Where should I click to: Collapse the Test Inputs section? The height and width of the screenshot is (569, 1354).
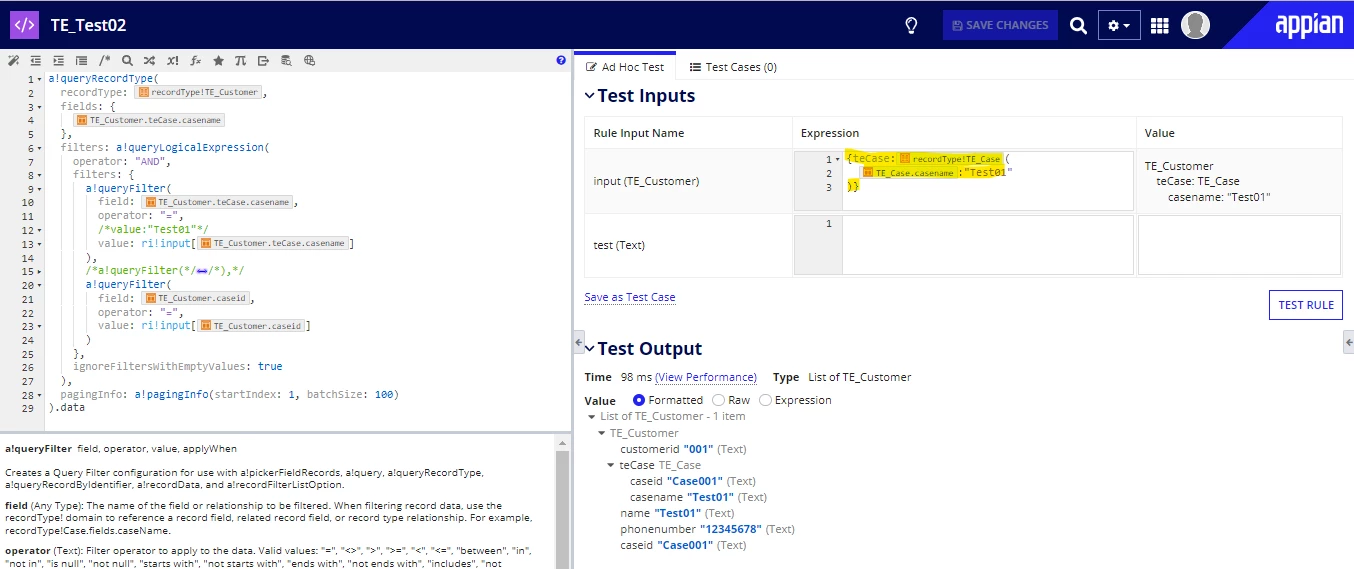point(590,97)
